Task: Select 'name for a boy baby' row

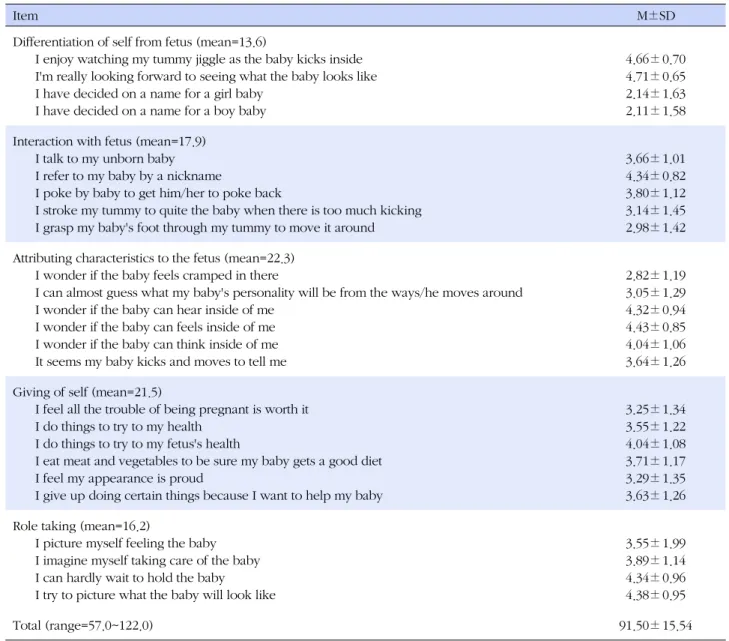Action: click(151, 111)
